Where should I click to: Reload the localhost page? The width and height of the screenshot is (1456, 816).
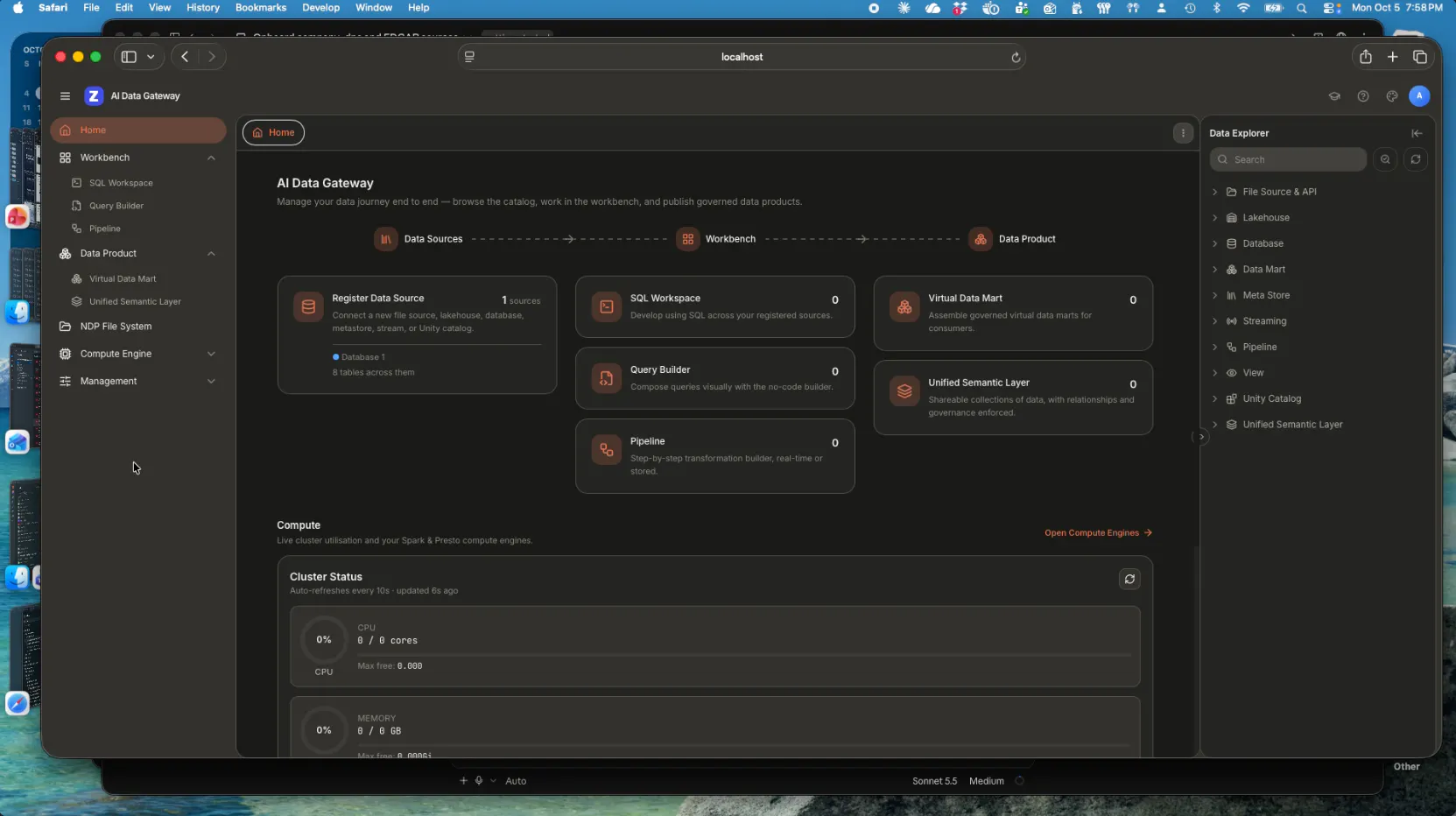[x=1016, y=57]
